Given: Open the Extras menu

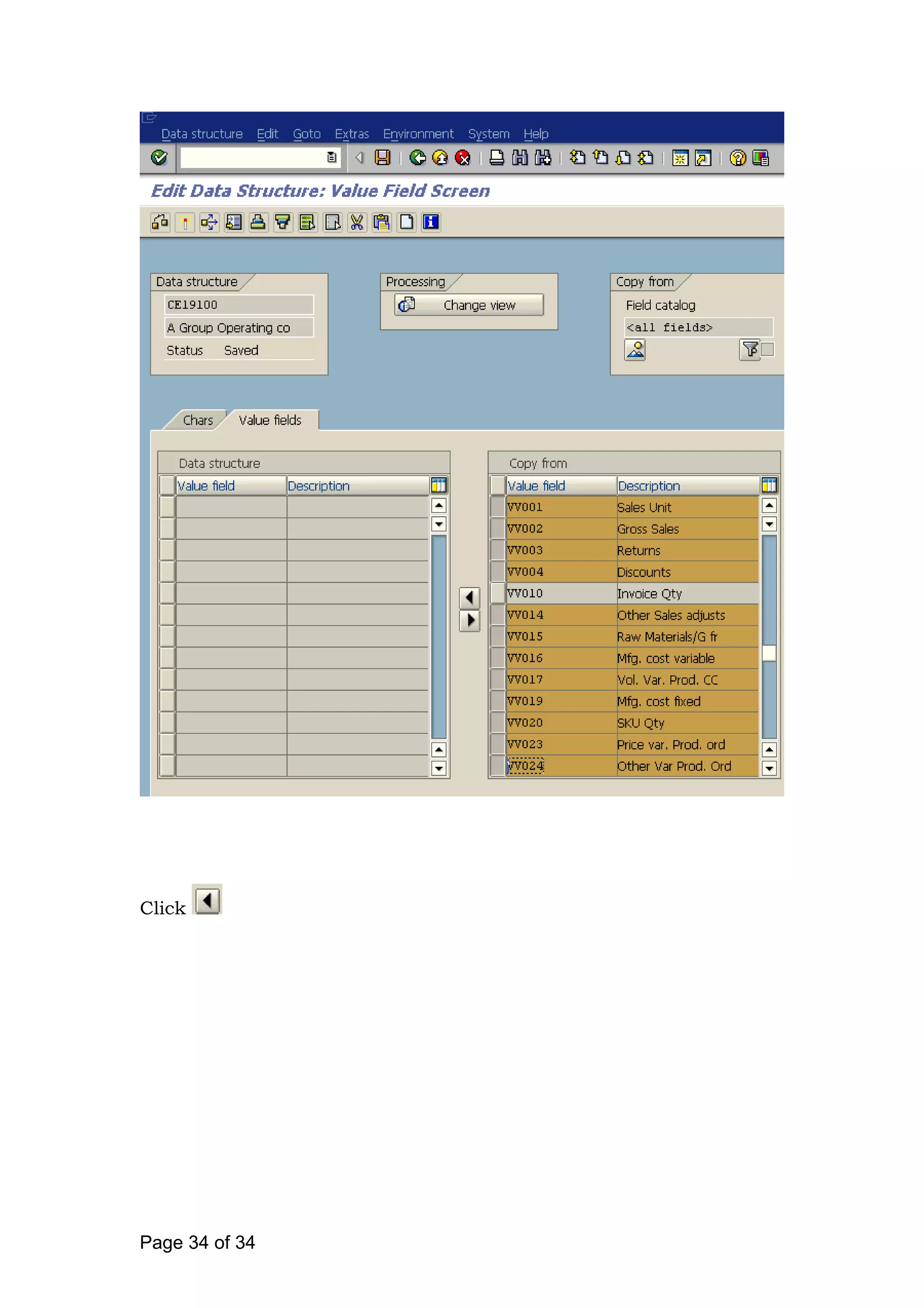Looking at the screenshot, I should (351, 134).
